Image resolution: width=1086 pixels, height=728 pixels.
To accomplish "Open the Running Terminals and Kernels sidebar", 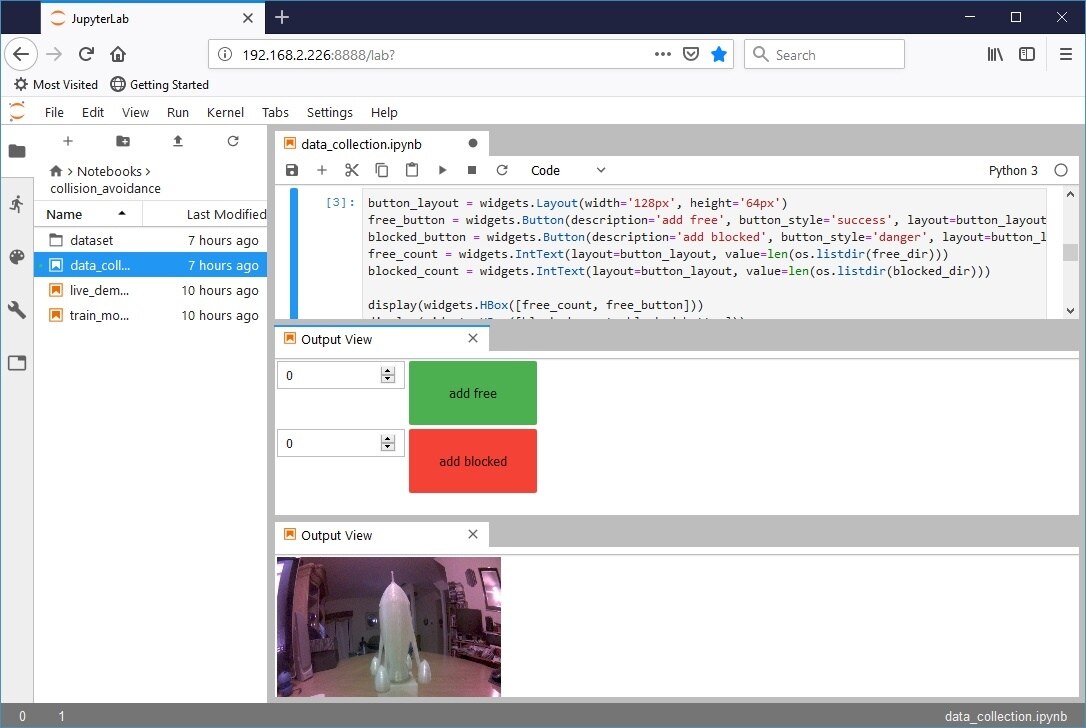I will 16,204.
